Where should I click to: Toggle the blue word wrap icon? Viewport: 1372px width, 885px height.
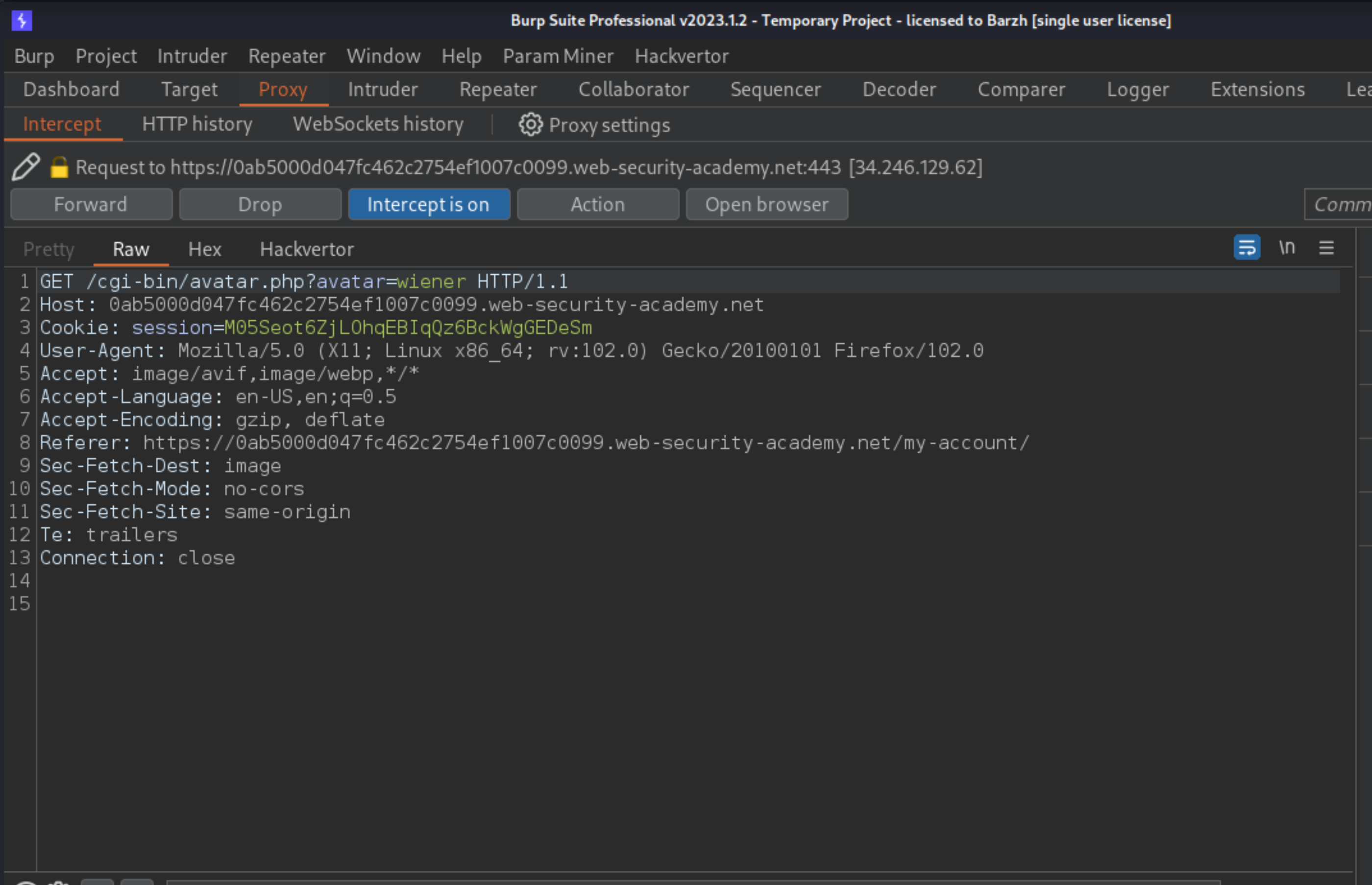click(x=1247, y=248)
